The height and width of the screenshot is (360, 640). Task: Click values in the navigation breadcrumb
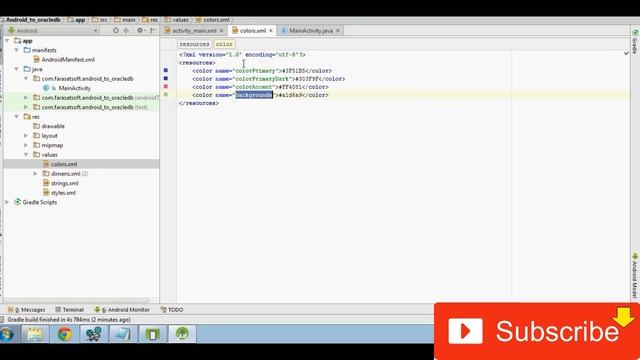tap(177, 20)
